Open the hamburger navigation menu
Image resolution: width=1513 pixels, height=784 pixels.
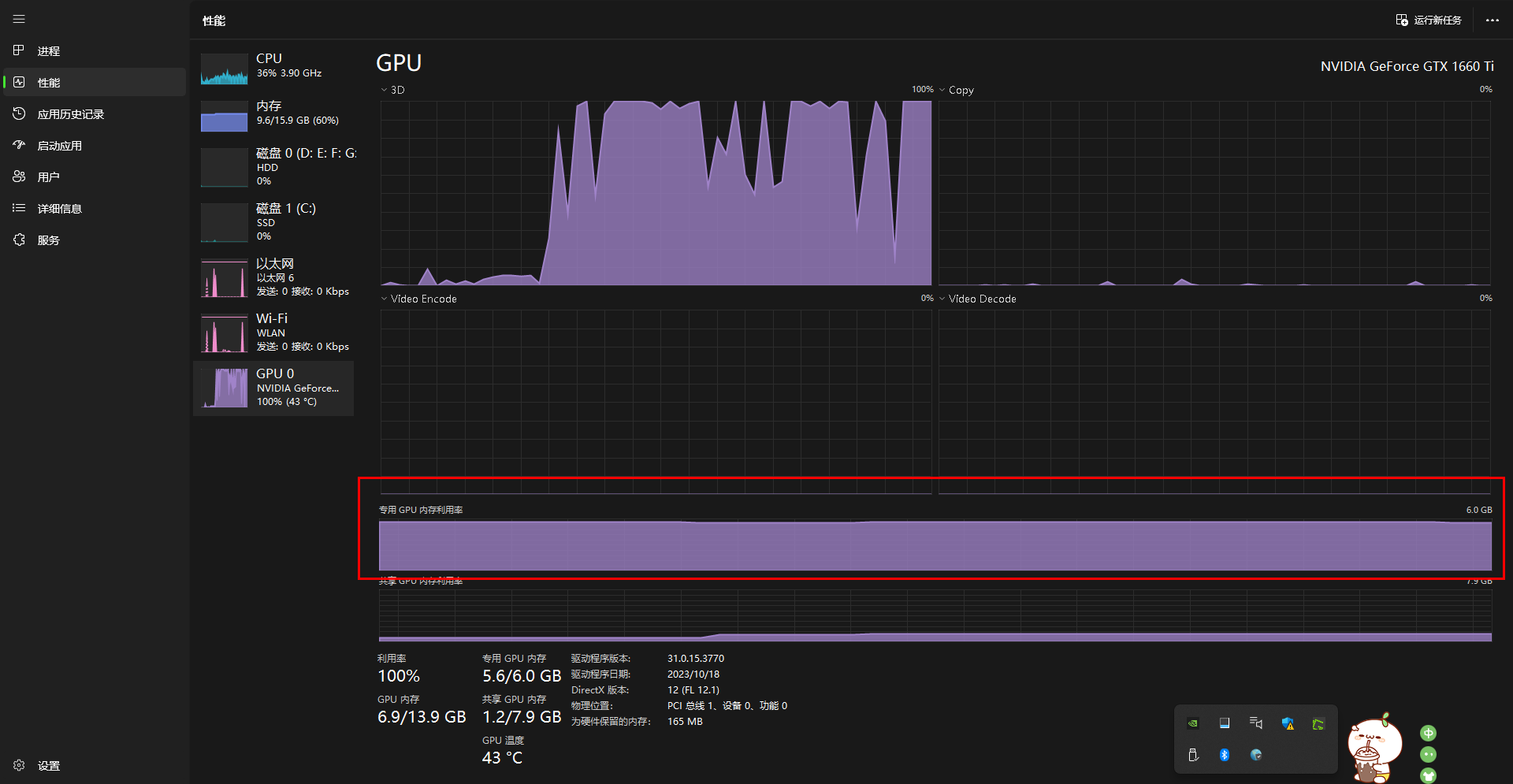pos(19,19)
